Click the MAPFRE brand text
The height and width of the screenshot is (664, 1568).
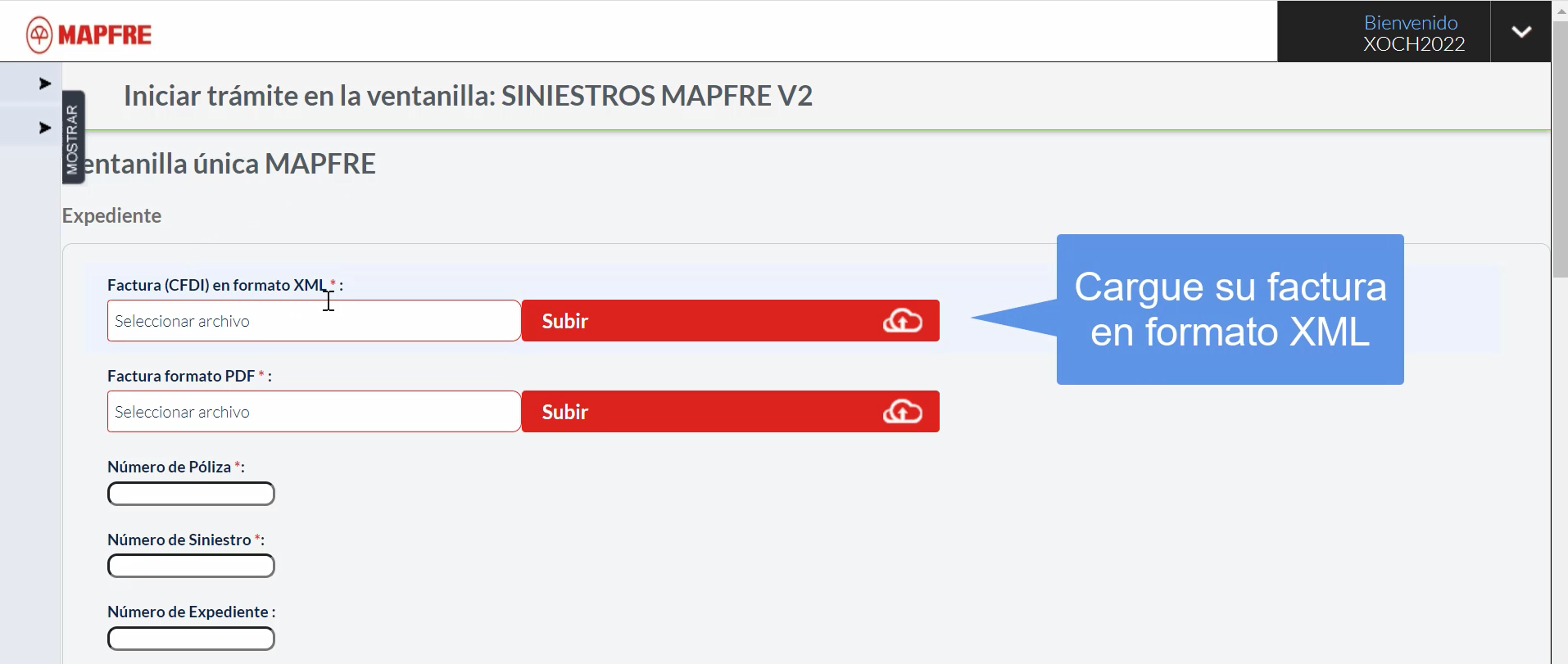pyautogui.click(x=105, y=35)
